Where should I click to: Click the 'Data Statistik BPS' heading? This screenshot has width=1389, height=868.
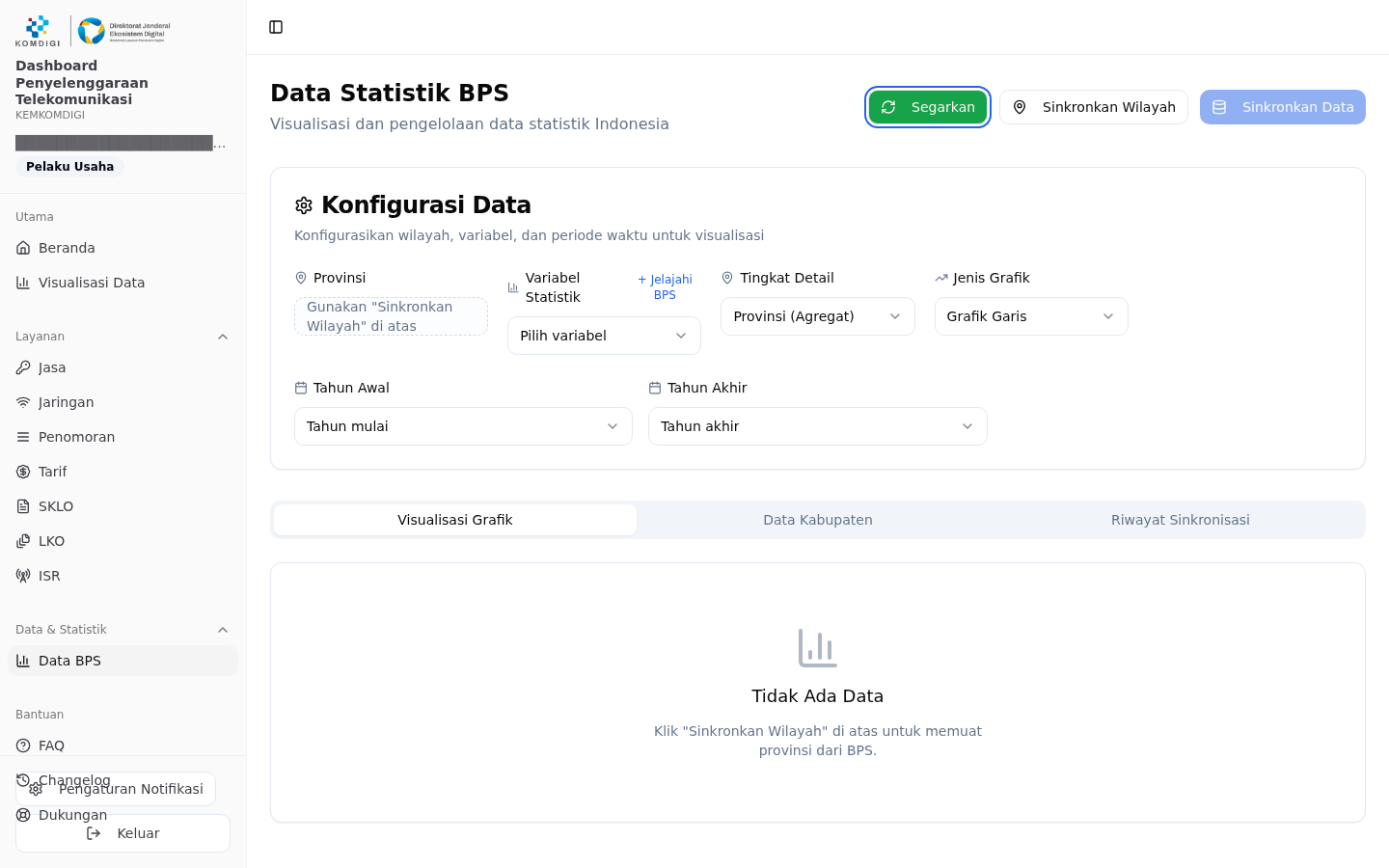(390, 94)
